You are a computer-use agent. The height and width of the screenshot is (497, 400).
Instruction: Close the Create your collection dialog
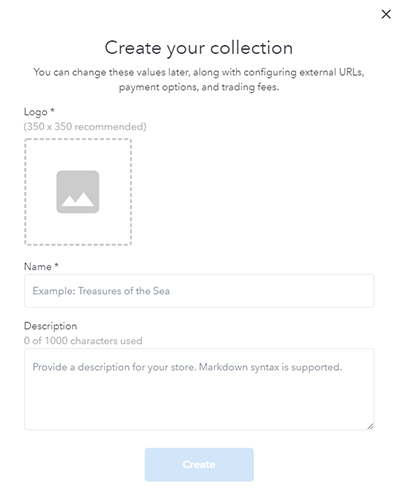click(386, 14)
